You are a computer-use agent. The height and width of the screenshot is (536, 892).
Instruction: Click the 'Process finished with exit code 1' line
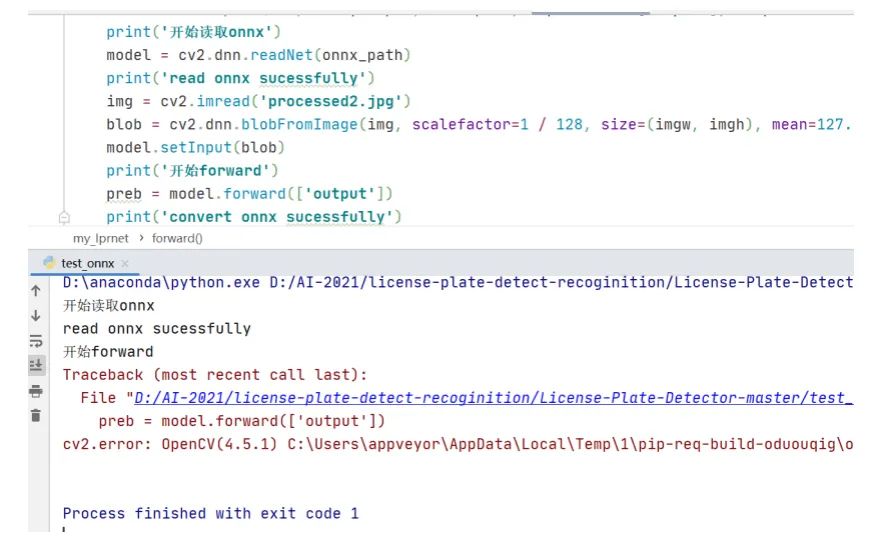coord(211,513)
